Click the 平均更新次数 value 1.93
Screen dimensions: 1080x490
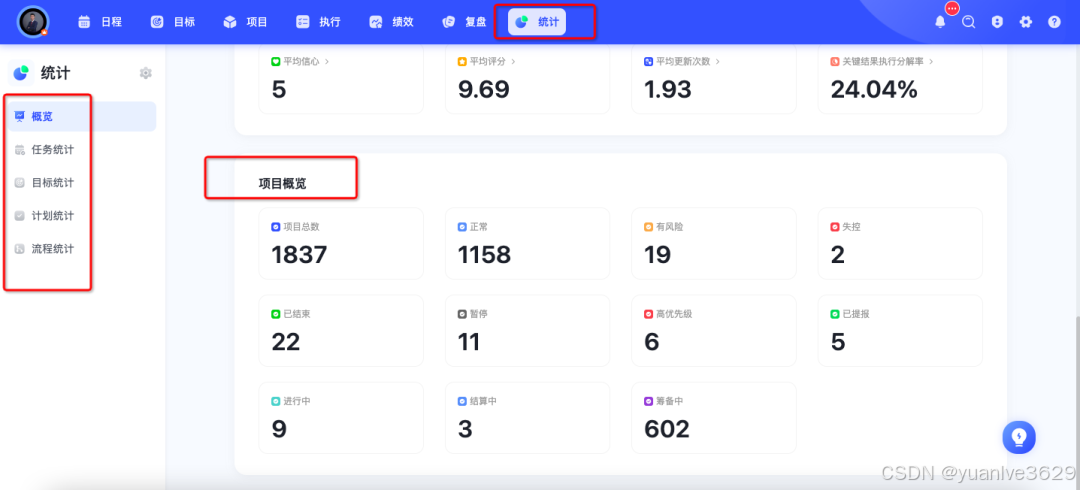667,90
